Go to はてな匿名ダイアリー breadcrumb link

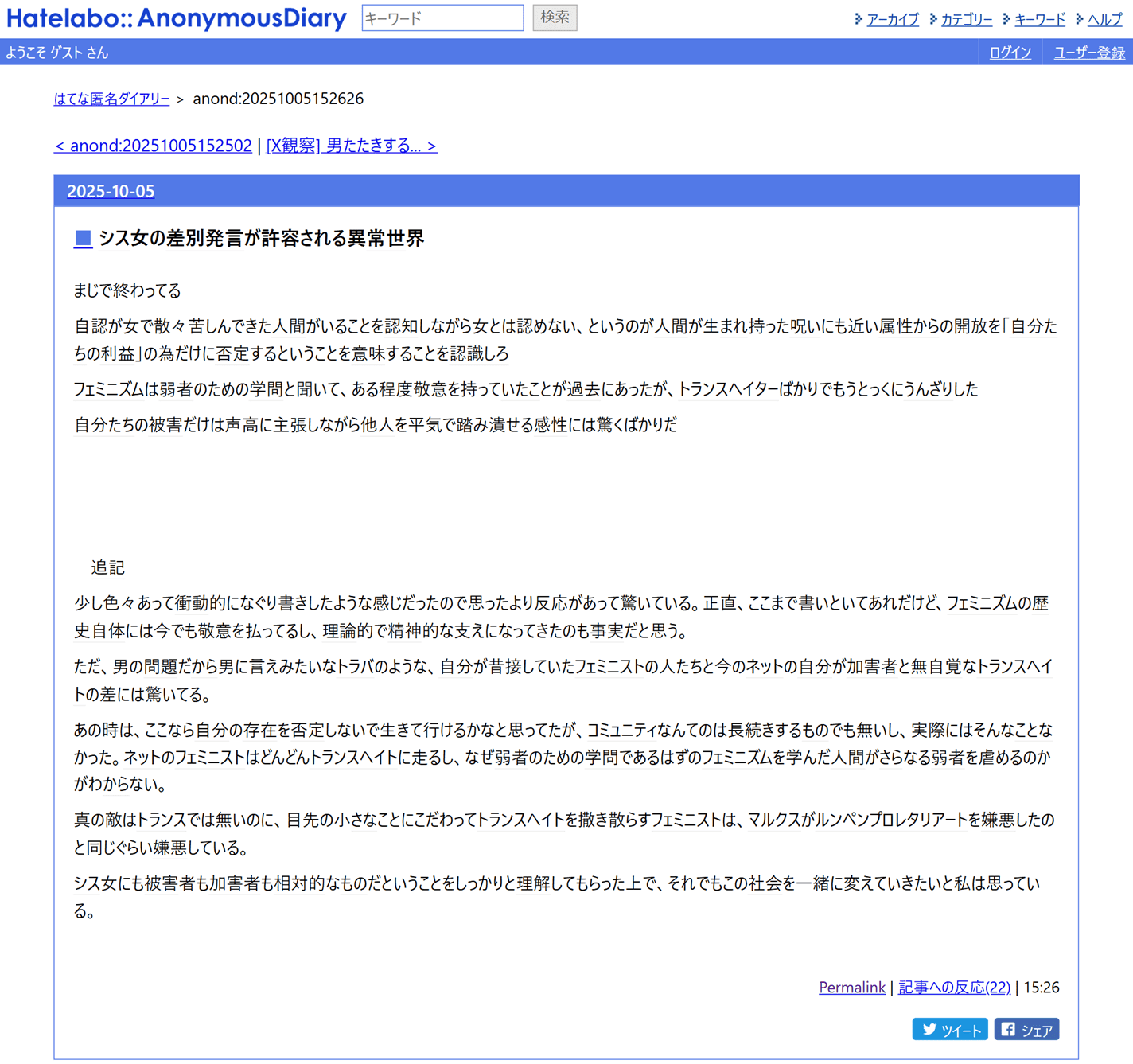(111, 99)
